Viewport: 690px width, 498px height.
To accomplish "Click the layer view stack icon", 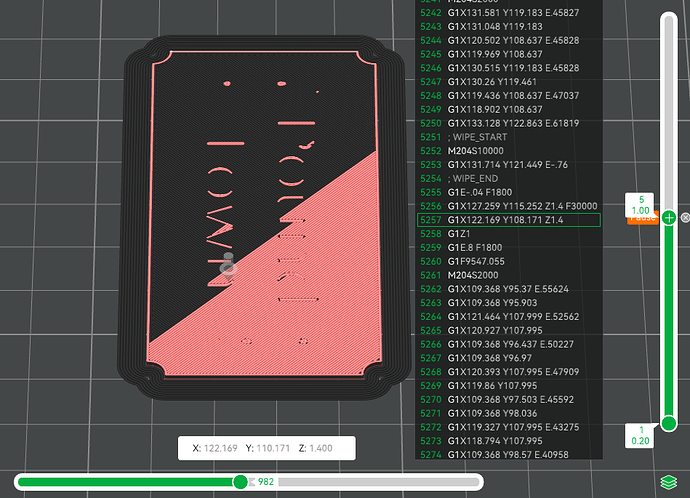I will pyautogui.click(x=669, y=482).
